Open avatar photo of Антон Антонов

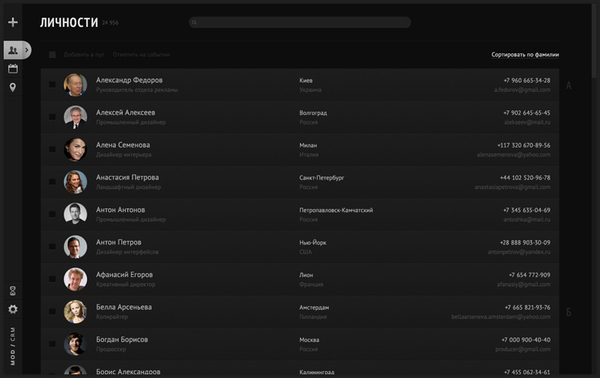[x=75, y=214]
